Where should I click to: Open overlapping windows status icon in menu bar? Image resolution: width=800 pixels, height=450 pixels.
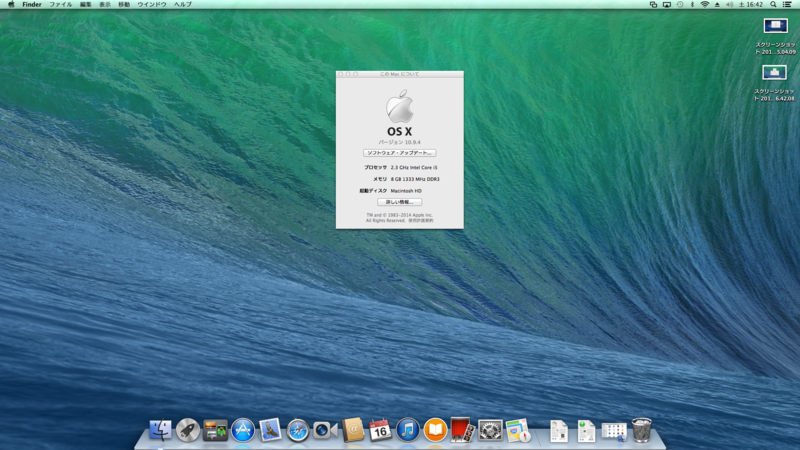[x=653, y=5]
